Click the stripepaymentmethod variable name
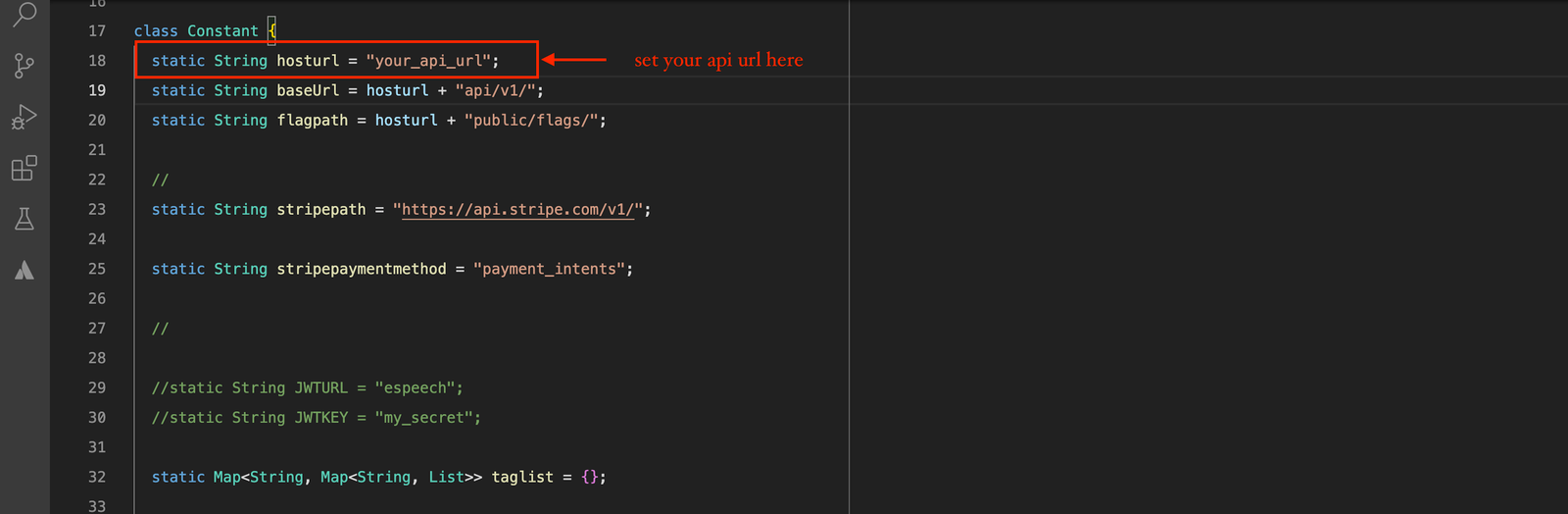 pyautogui.click(x=361, y=269)
